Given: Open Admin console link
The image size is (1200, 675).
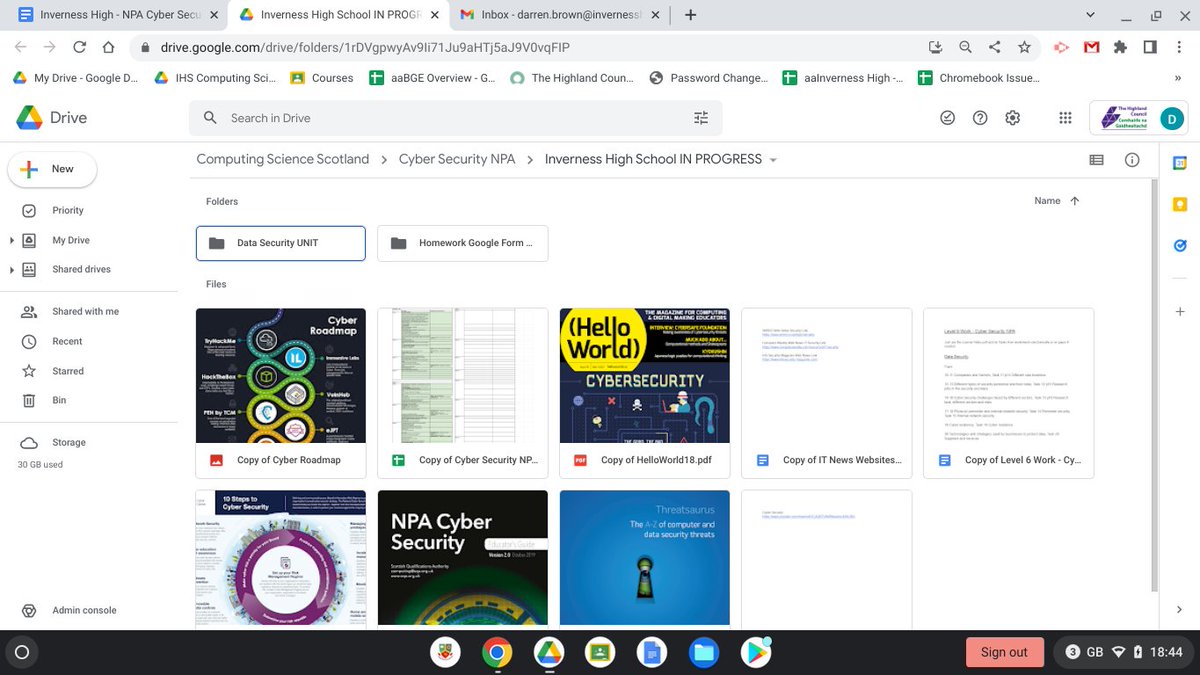Looking at the screenshot, I should tap(84, 610).
